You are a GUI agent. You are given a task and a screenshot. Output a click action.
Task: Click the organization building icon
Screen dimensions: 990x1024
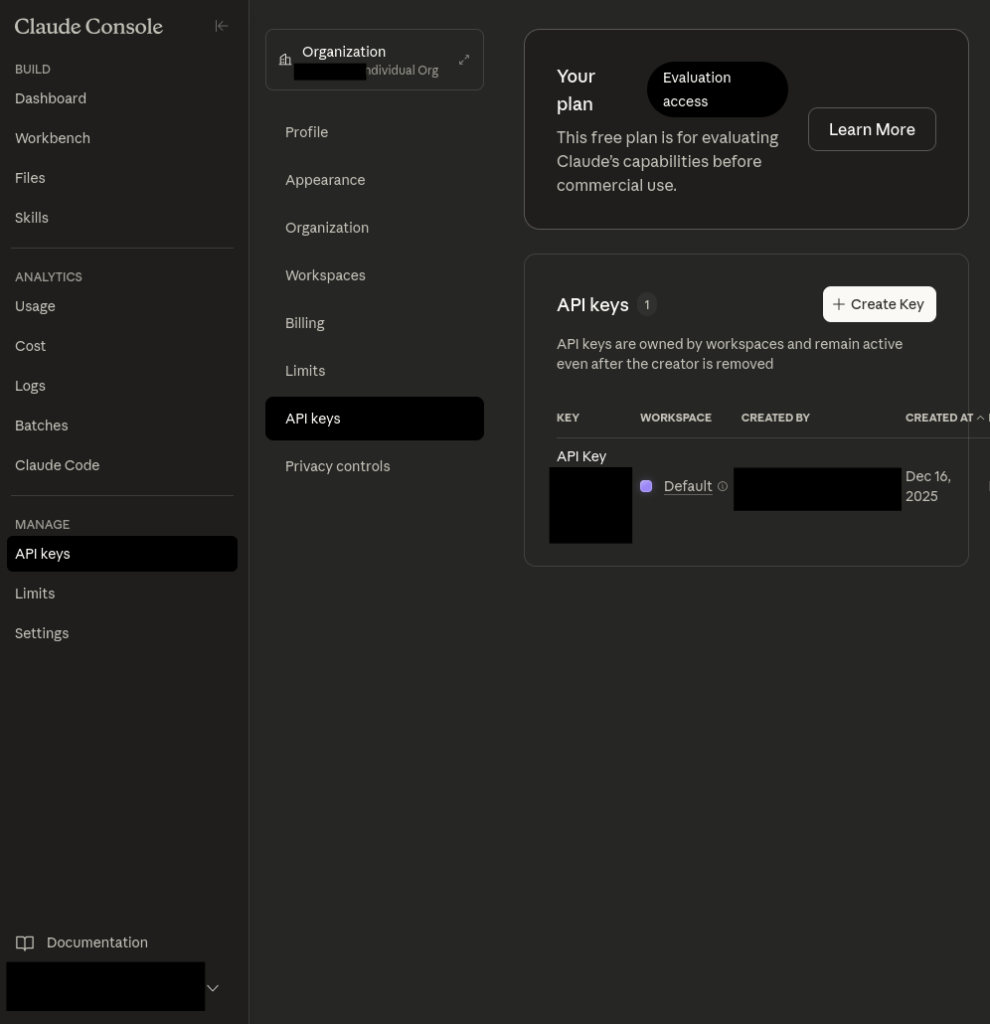(285, 60)
